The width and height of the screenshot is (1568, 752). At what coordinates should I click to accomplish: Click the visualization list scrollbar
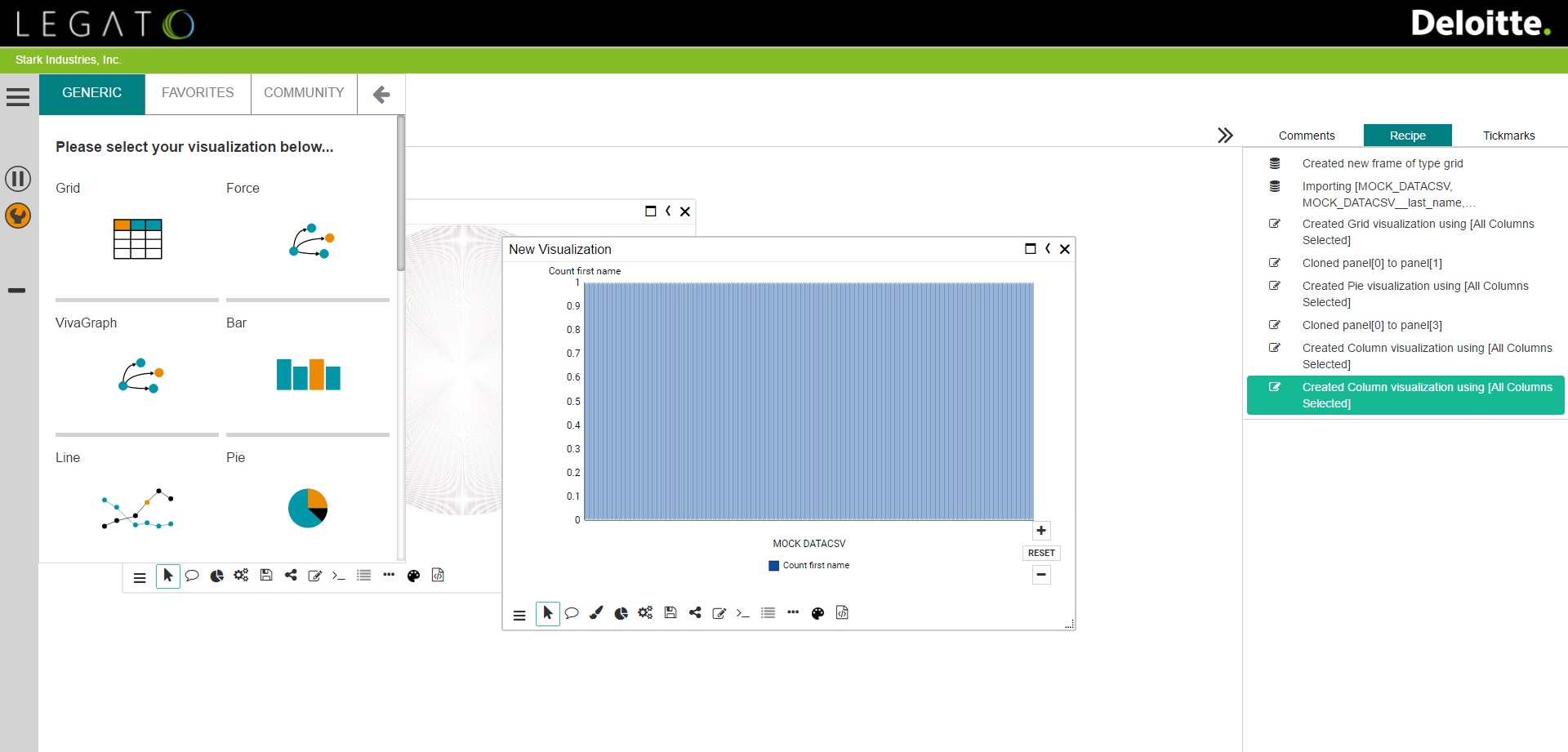(x=401, y=193)
